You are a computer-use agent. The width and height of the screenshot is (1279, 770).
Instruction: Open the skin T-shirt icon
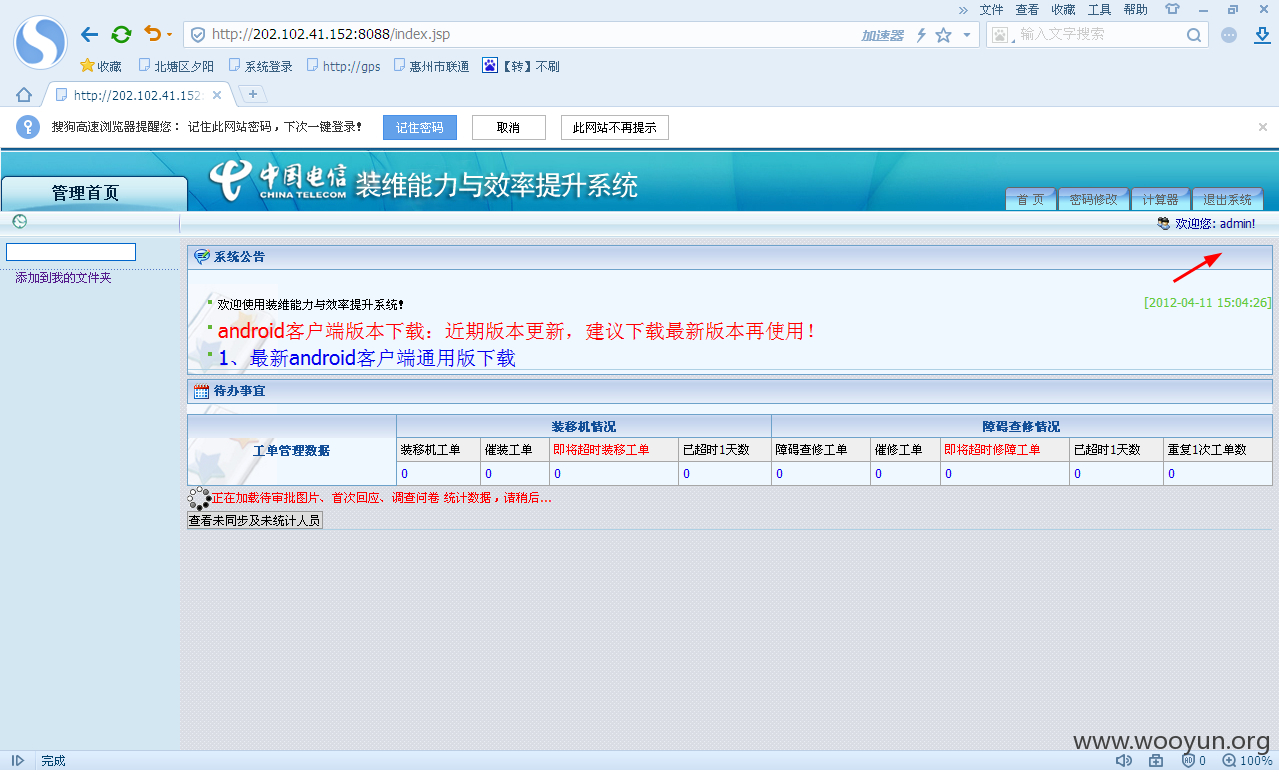click(x=1172, y=9)
